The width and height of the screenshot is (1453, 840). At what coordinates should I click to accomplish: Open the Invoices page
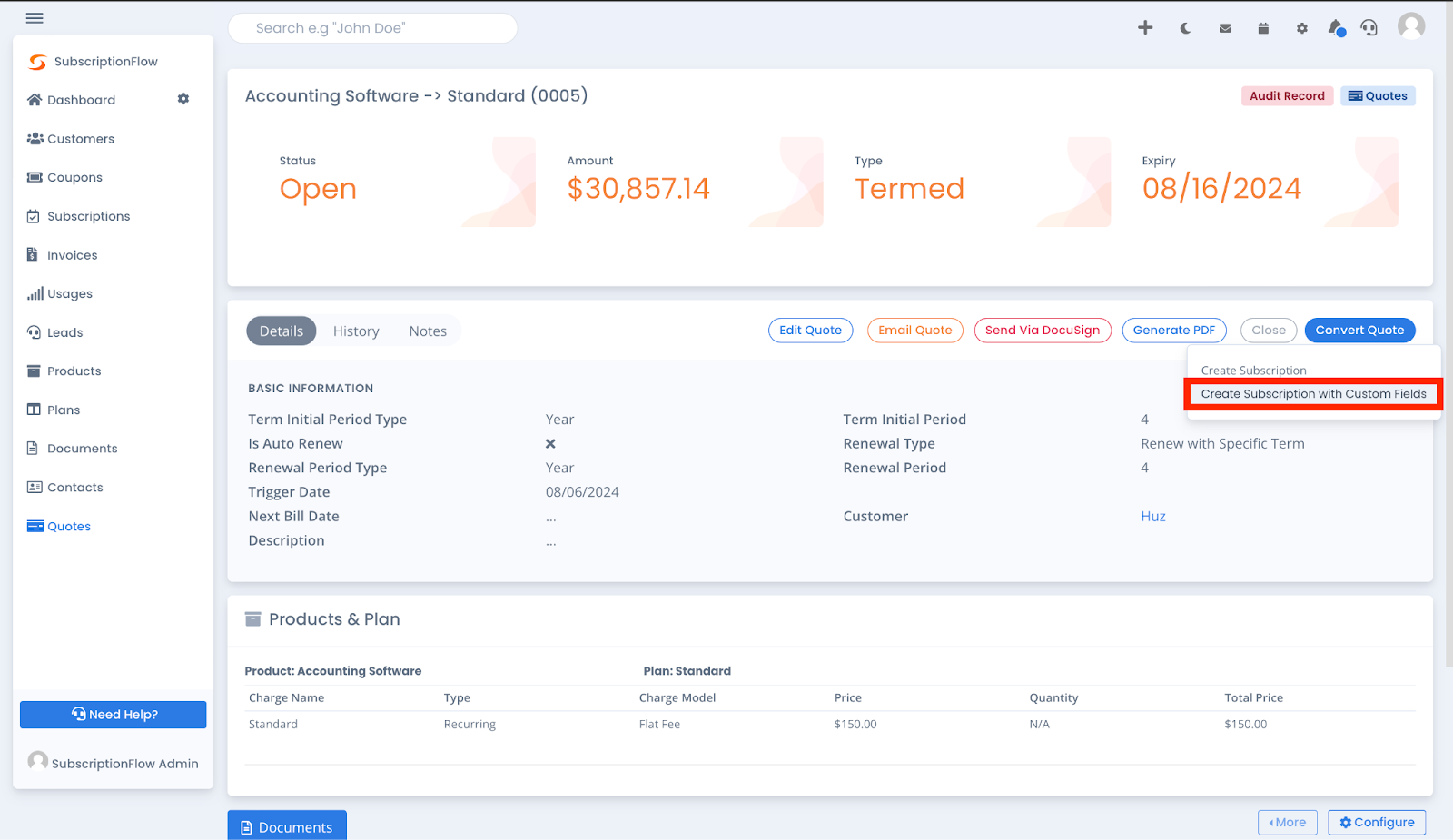tap(62, 255)
